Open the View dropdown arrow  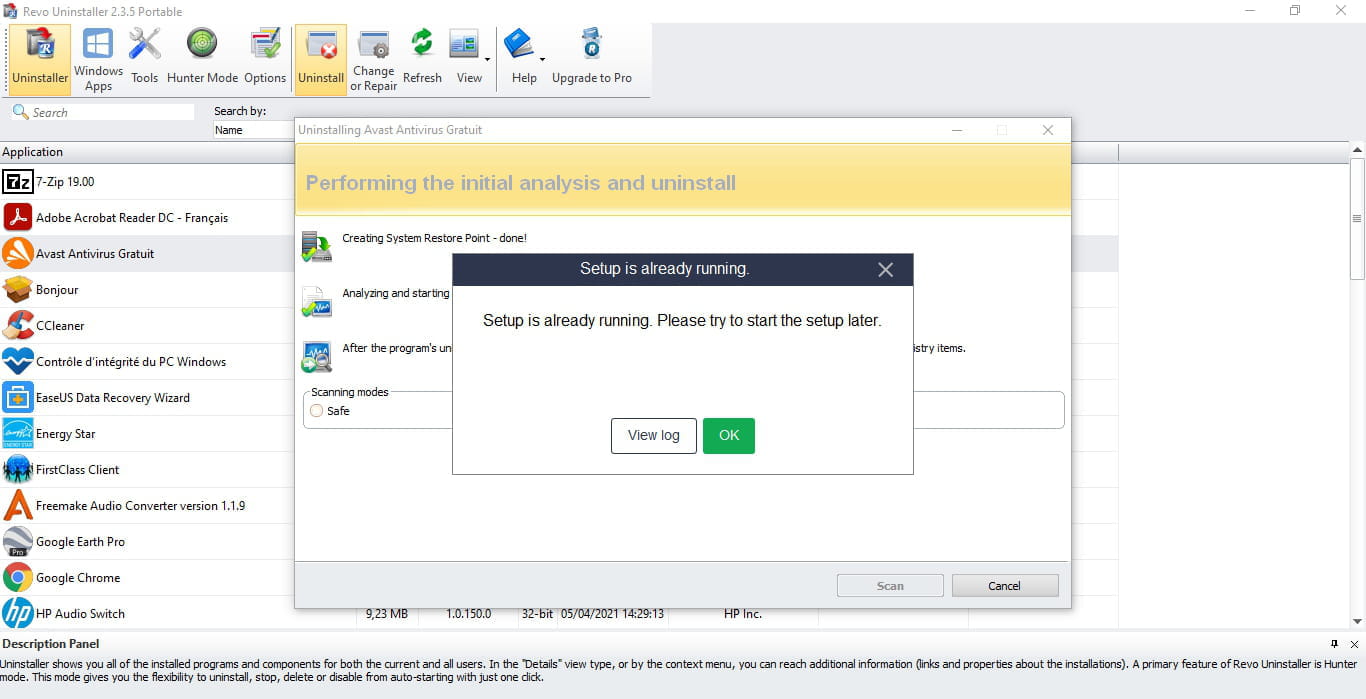[x=487, y=60]
